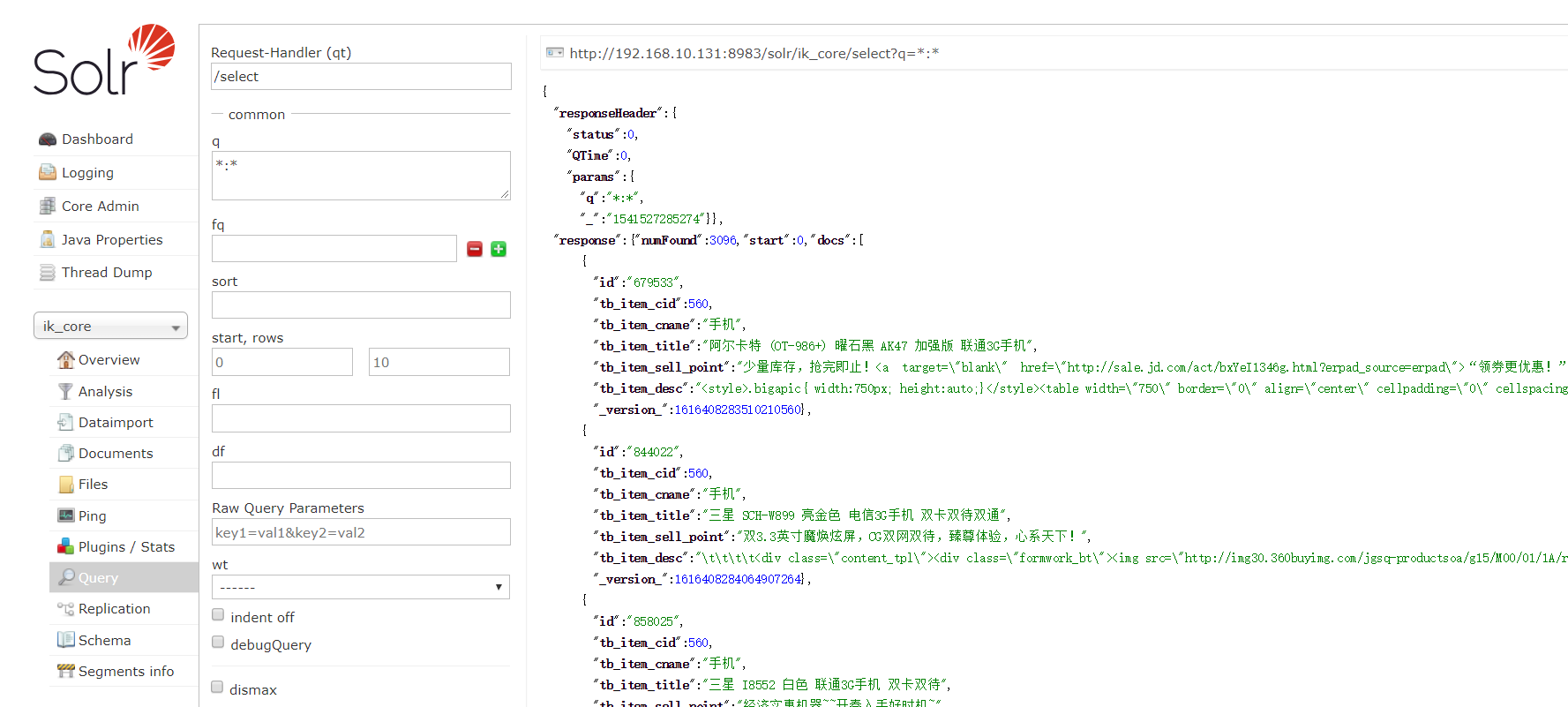The height and width of the screenshot is (707, 1568).
Task: Click the Files folder icon
Action: (66, 485)
